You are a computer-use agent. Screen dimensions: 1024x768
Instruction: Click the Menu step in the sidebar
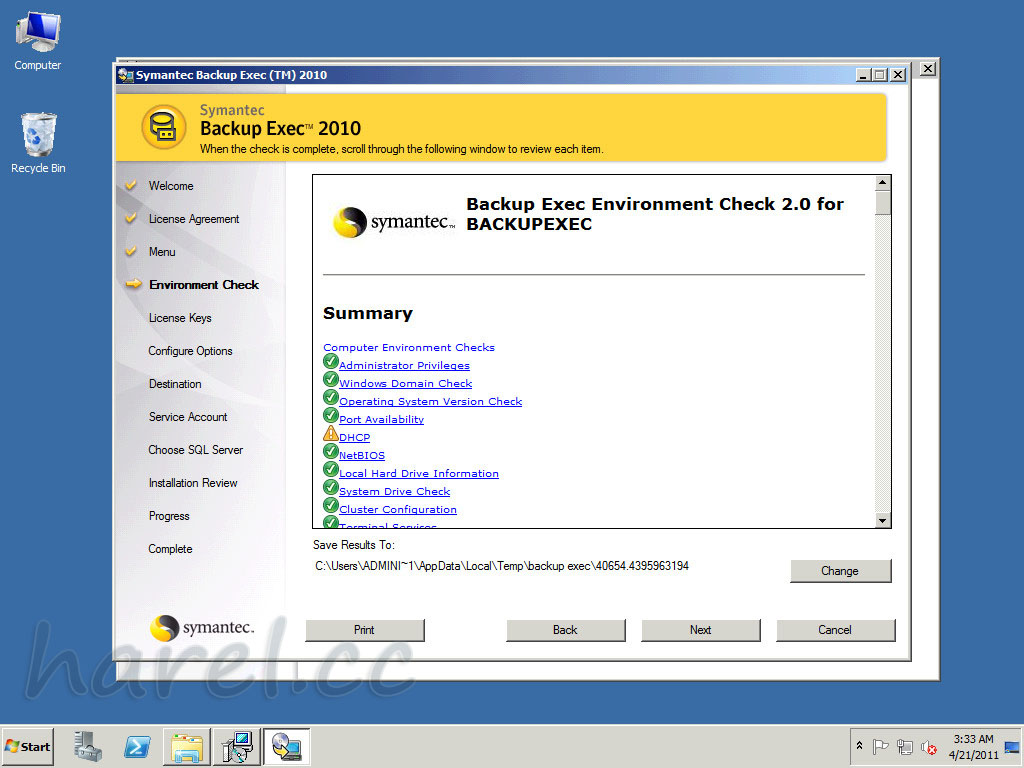click(x=162, y=252)
